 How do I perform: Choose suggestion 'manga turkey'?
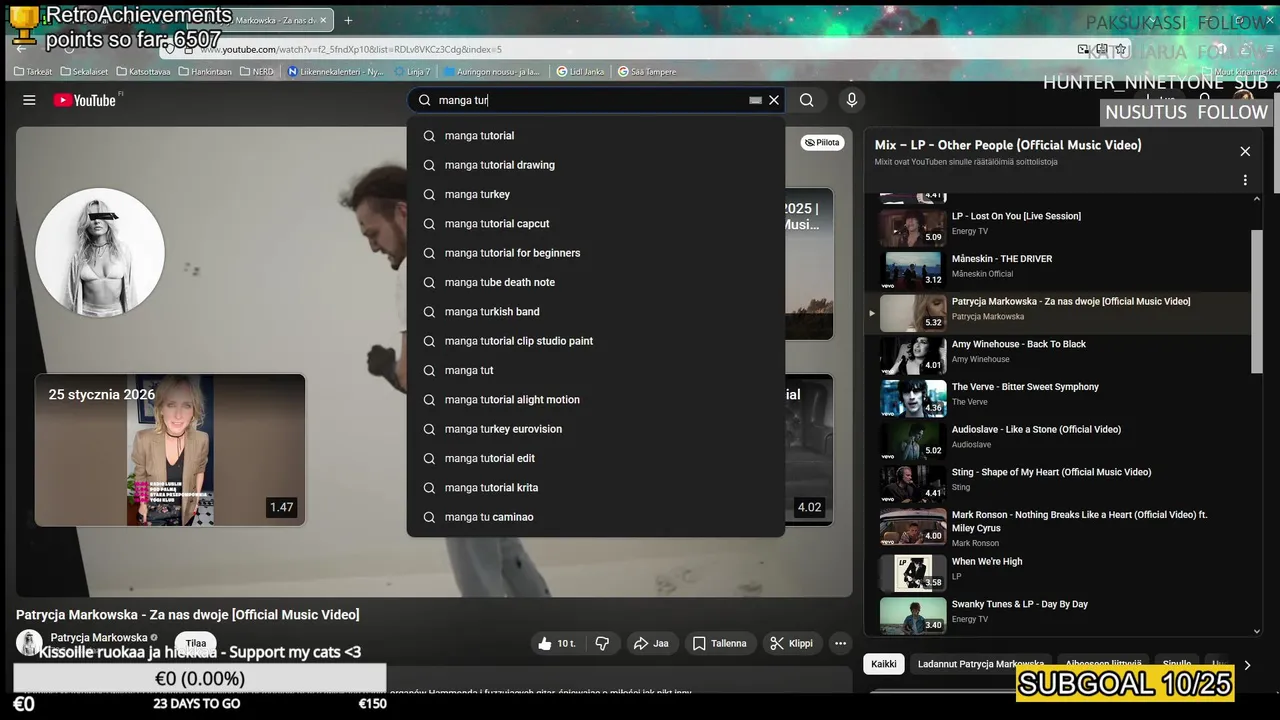click(595, 194)
